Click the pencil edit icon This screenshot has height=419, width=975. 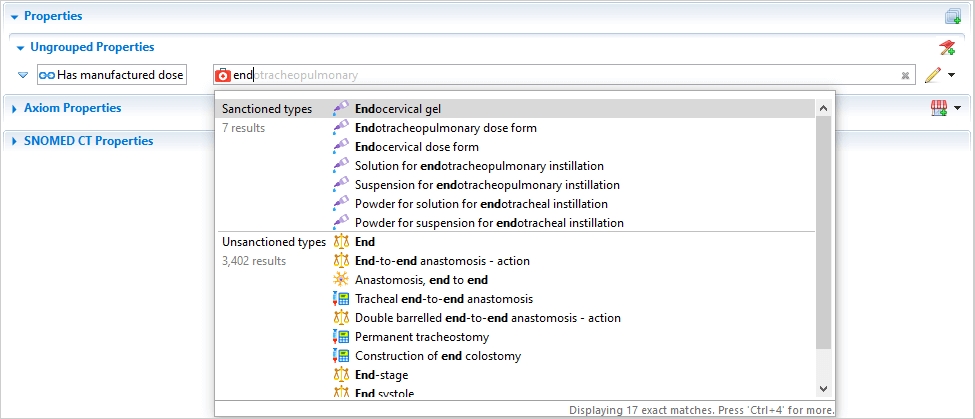coord(932,75)
